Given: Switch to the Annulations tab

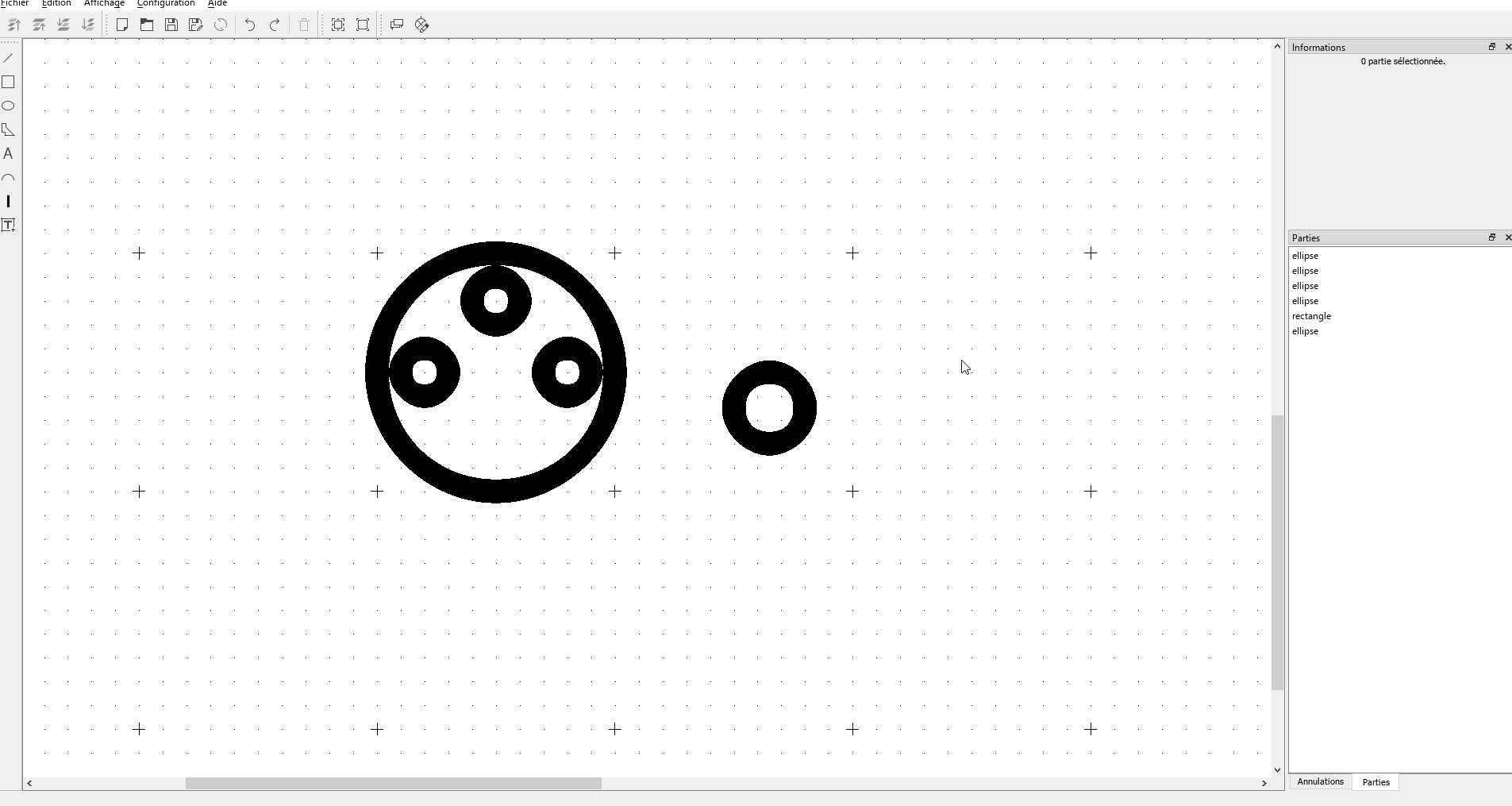Looking at the screenshot, I should click(x=1320, y=781).
